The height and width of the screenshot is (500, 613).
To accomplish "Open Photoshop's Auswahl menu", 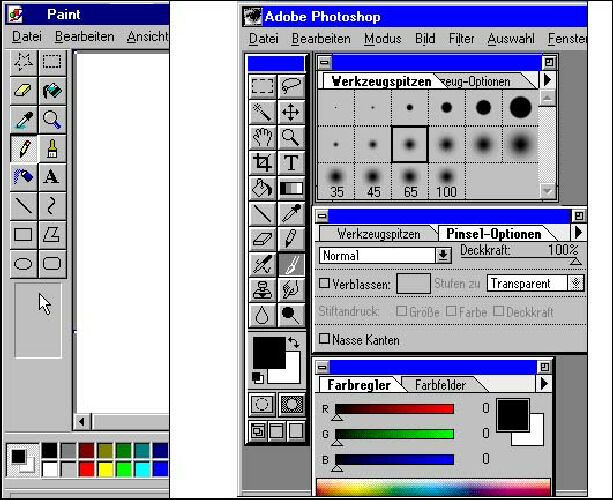I will tap(511, 39).
